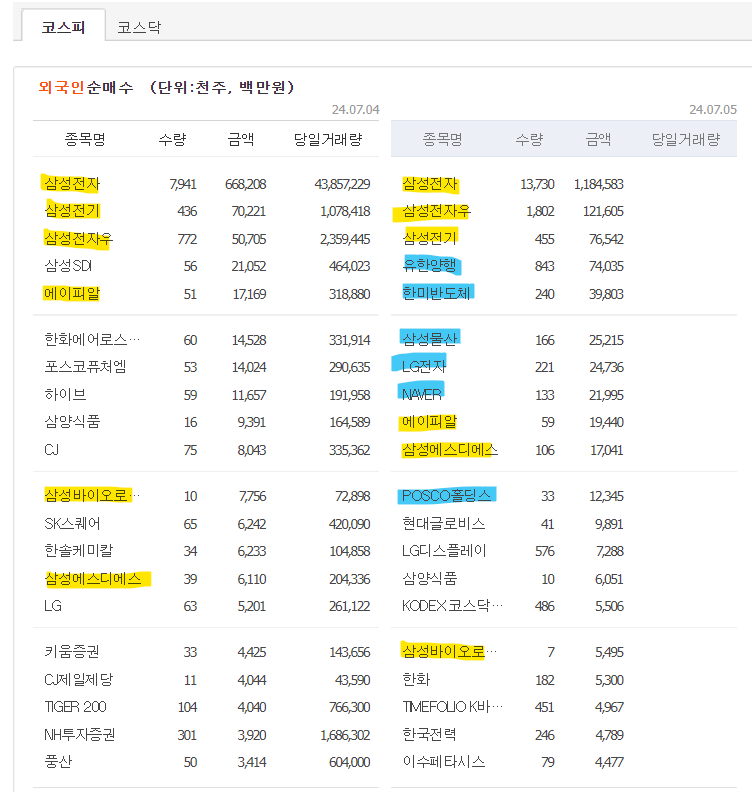Open the CJ stock link
Image resolution: width=752 pixels, height=792 pixels.
point(52,450)
